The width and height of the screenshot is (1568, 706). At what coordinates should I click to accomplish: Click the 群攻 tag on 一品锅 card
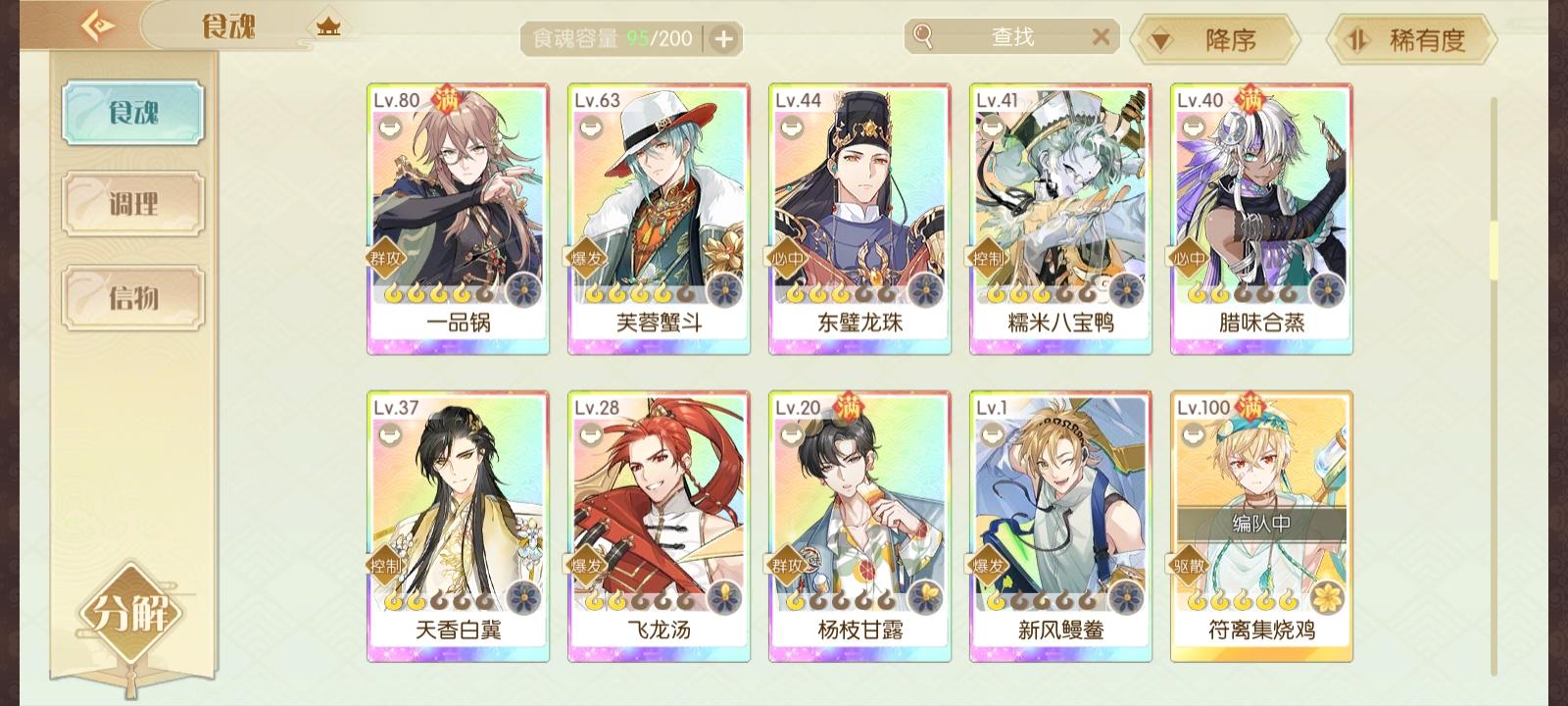coord(385,259)
